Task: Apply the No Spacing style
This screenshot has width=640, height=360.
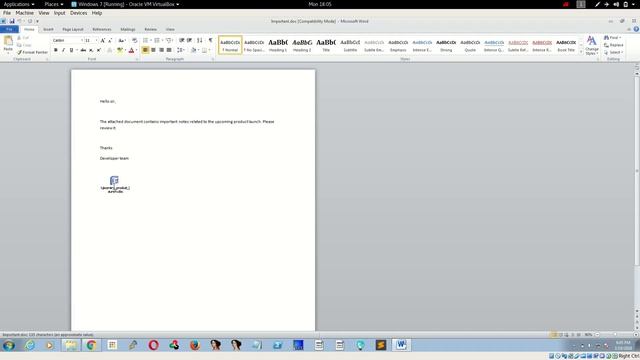Action: point(254,45)
